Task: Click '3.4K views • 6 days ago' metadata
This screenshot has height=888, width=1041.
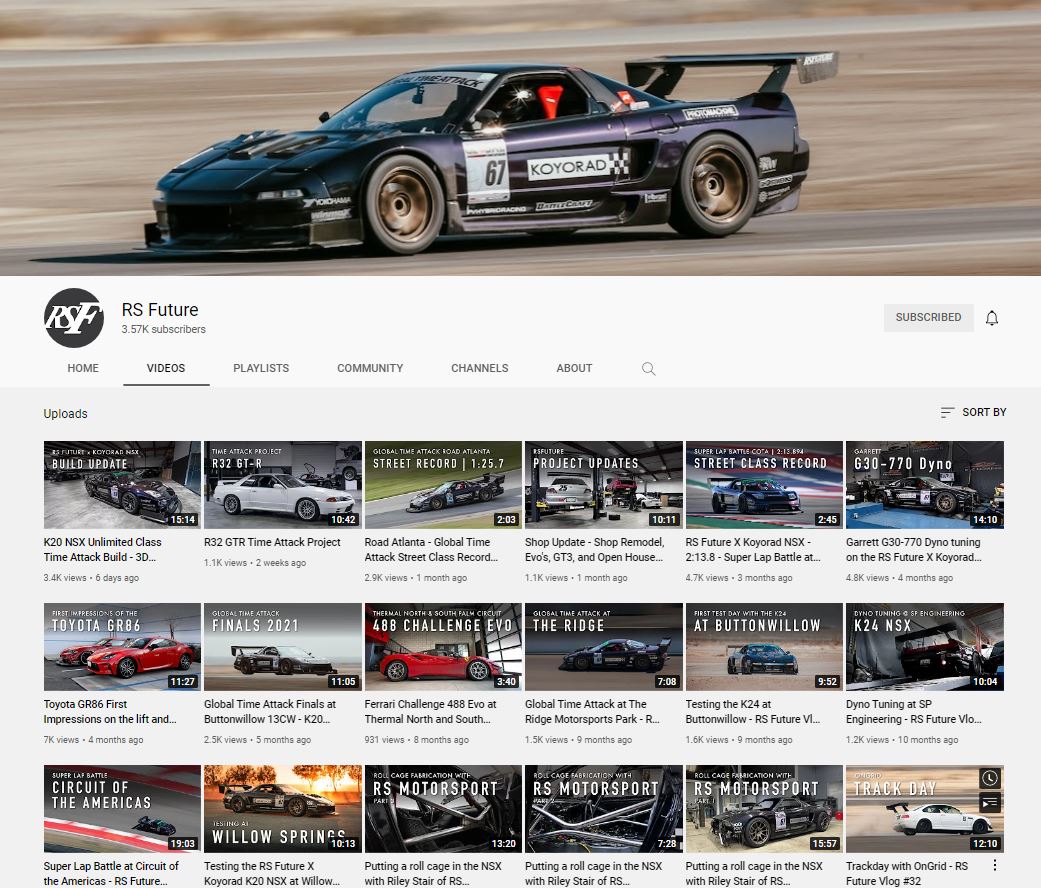Action: (x=91, y=578)
